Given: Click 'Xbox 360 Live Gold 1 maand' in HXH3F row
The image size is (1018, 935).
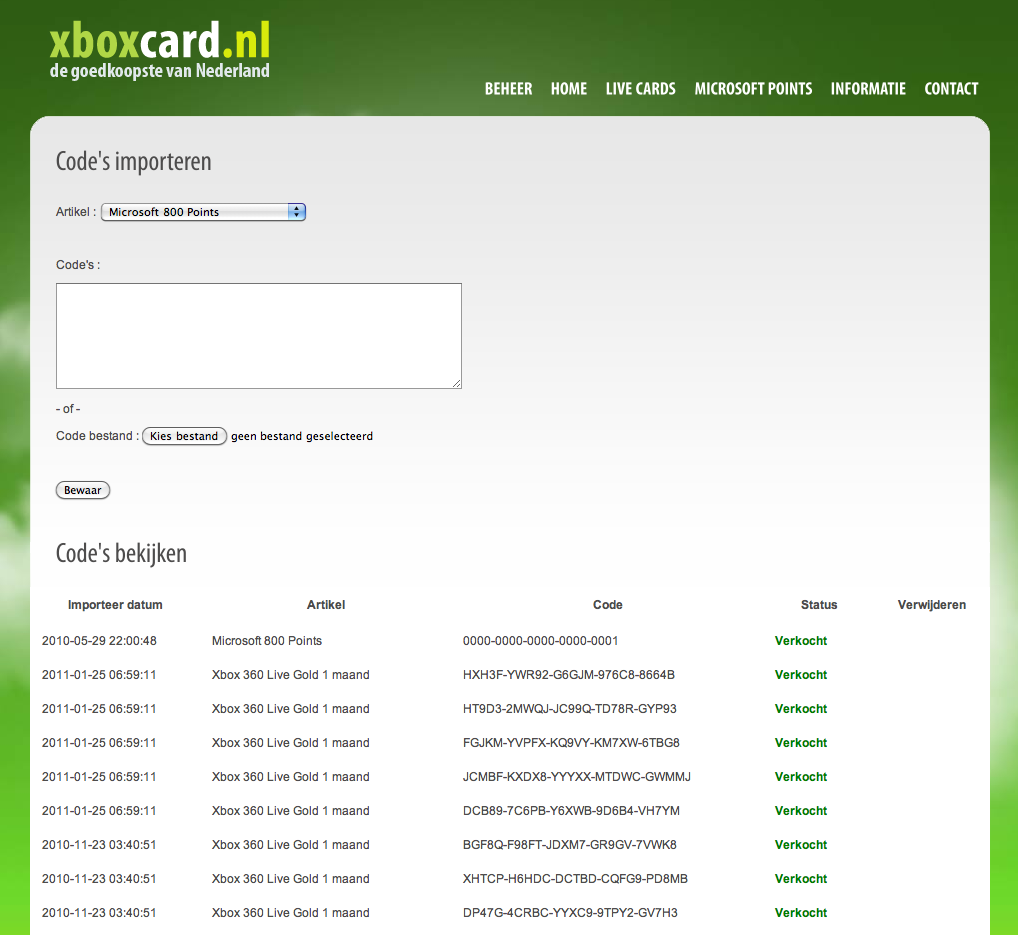Looking at the screenshot, I should point(291,675).
